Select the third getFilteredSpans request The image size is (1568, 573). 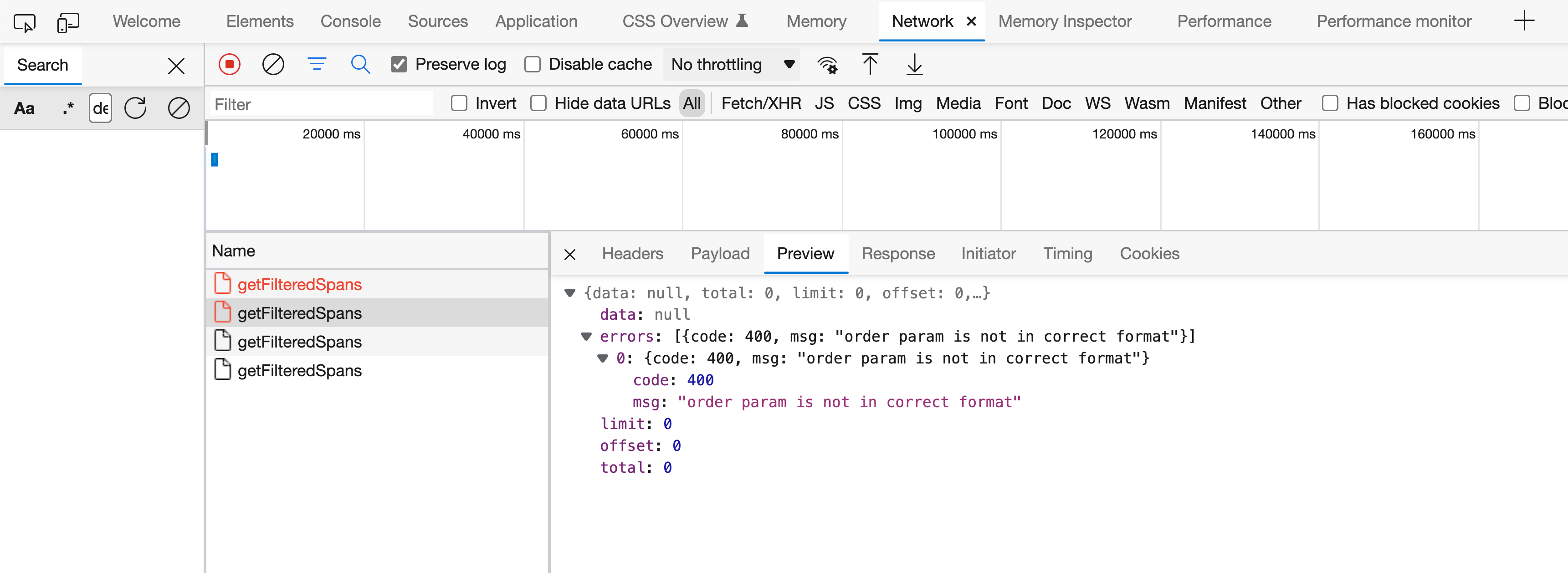pyautogui.click(x=299, y=342)
